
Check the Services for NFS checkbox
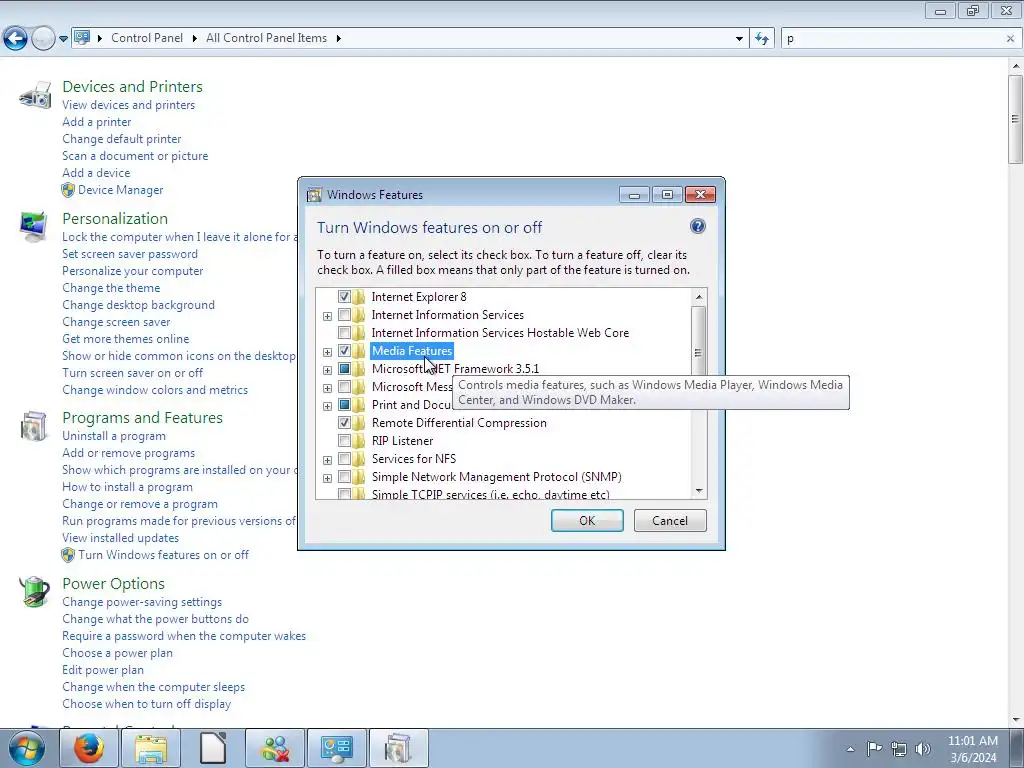tap(344, 458)
